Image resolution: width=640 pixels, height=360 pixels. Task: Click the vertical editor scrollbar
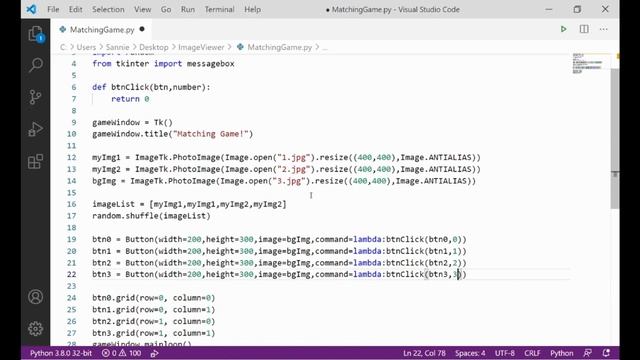tap(615, 139)
